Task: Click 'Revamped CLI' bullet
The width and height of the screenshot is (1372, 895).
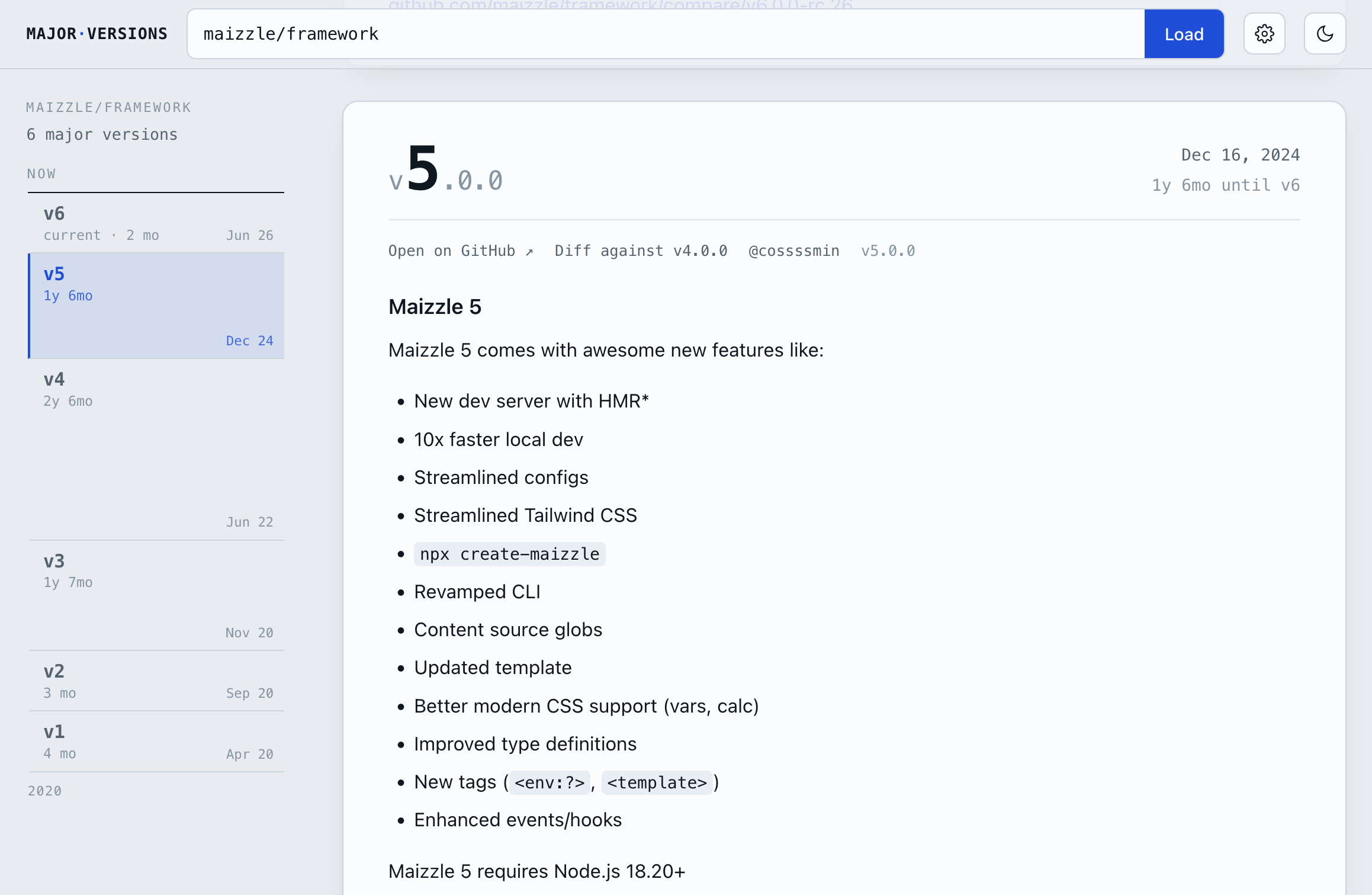Action: [477, 592]
